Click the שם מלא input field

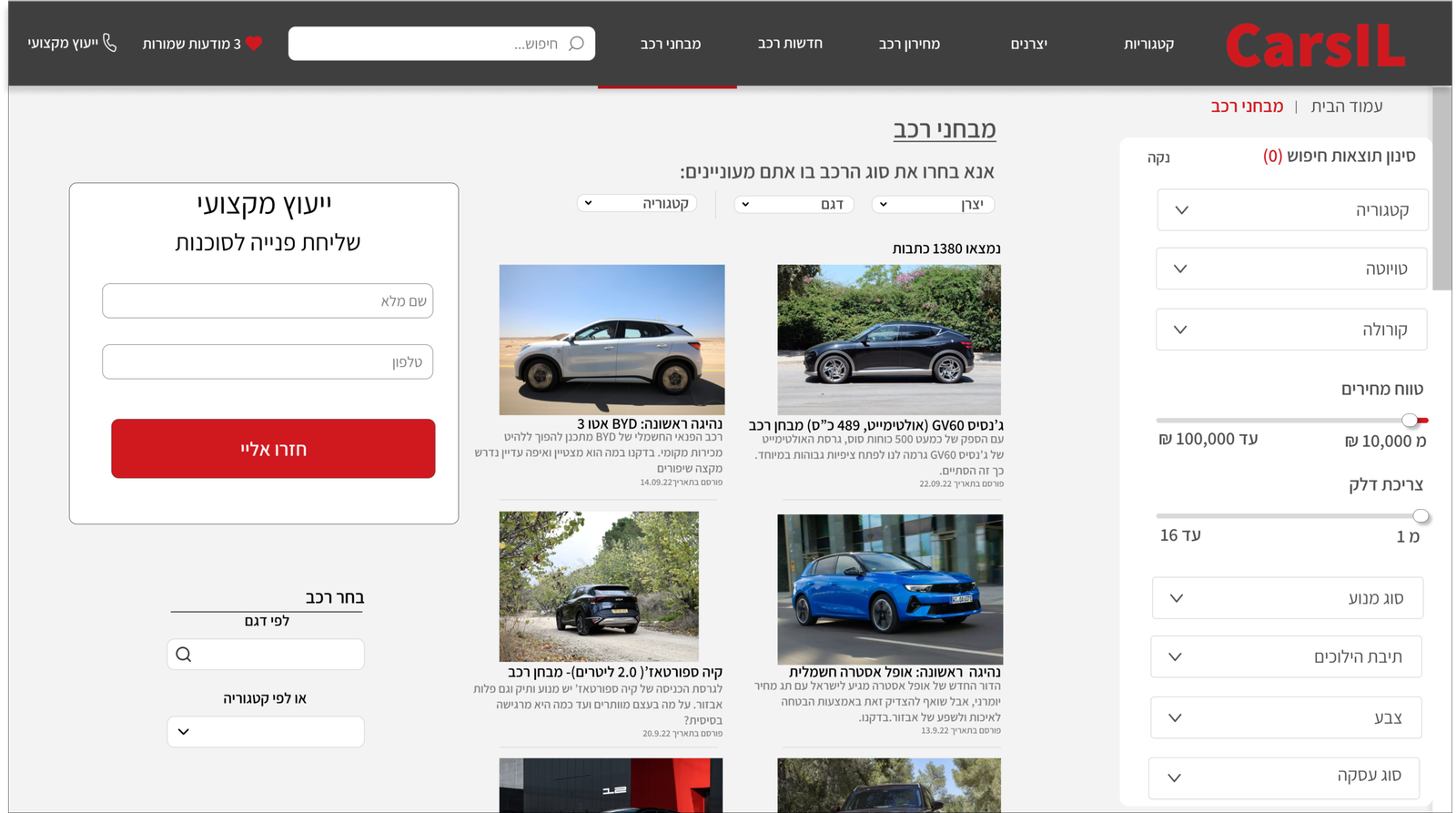268,301
